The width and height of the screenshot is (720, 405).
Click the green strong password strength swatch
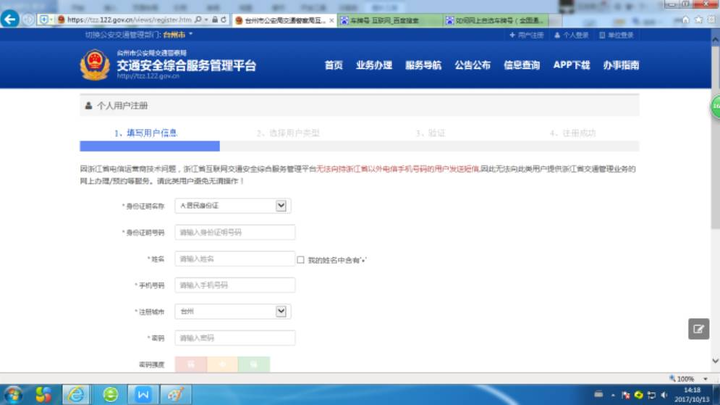click(254, 364)
